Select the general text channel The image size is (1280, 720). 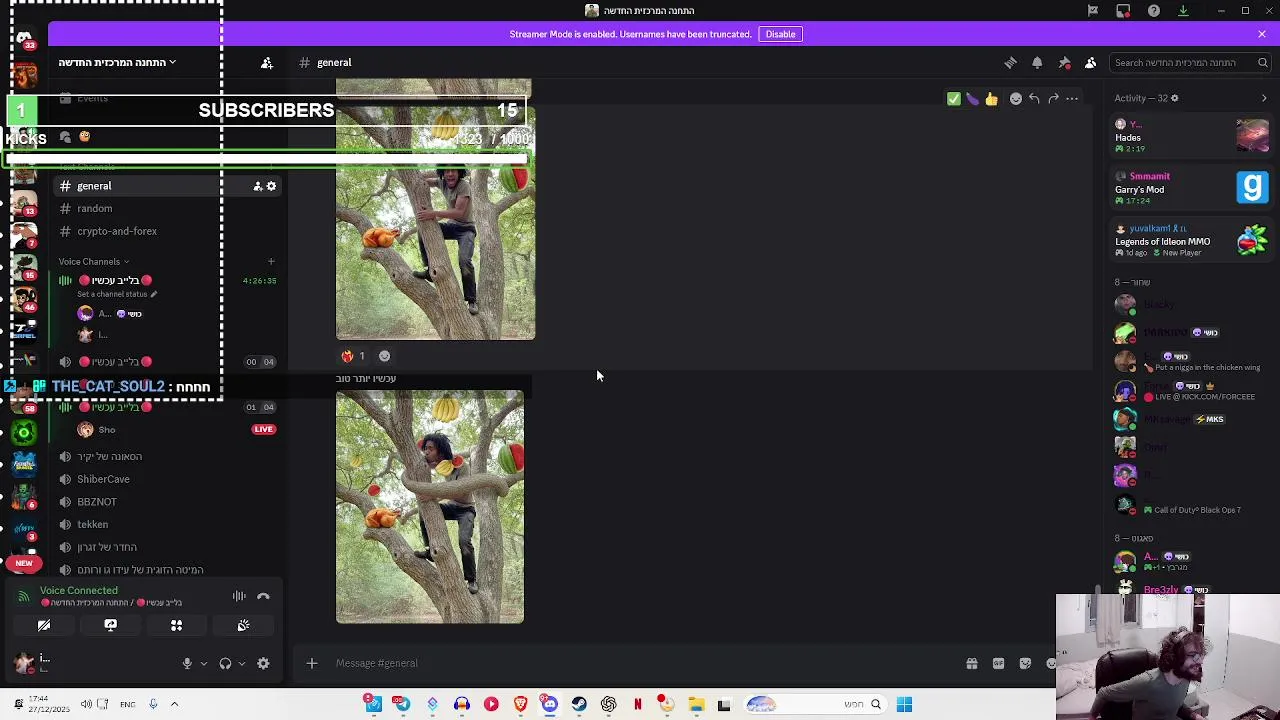tap(166, 186)
